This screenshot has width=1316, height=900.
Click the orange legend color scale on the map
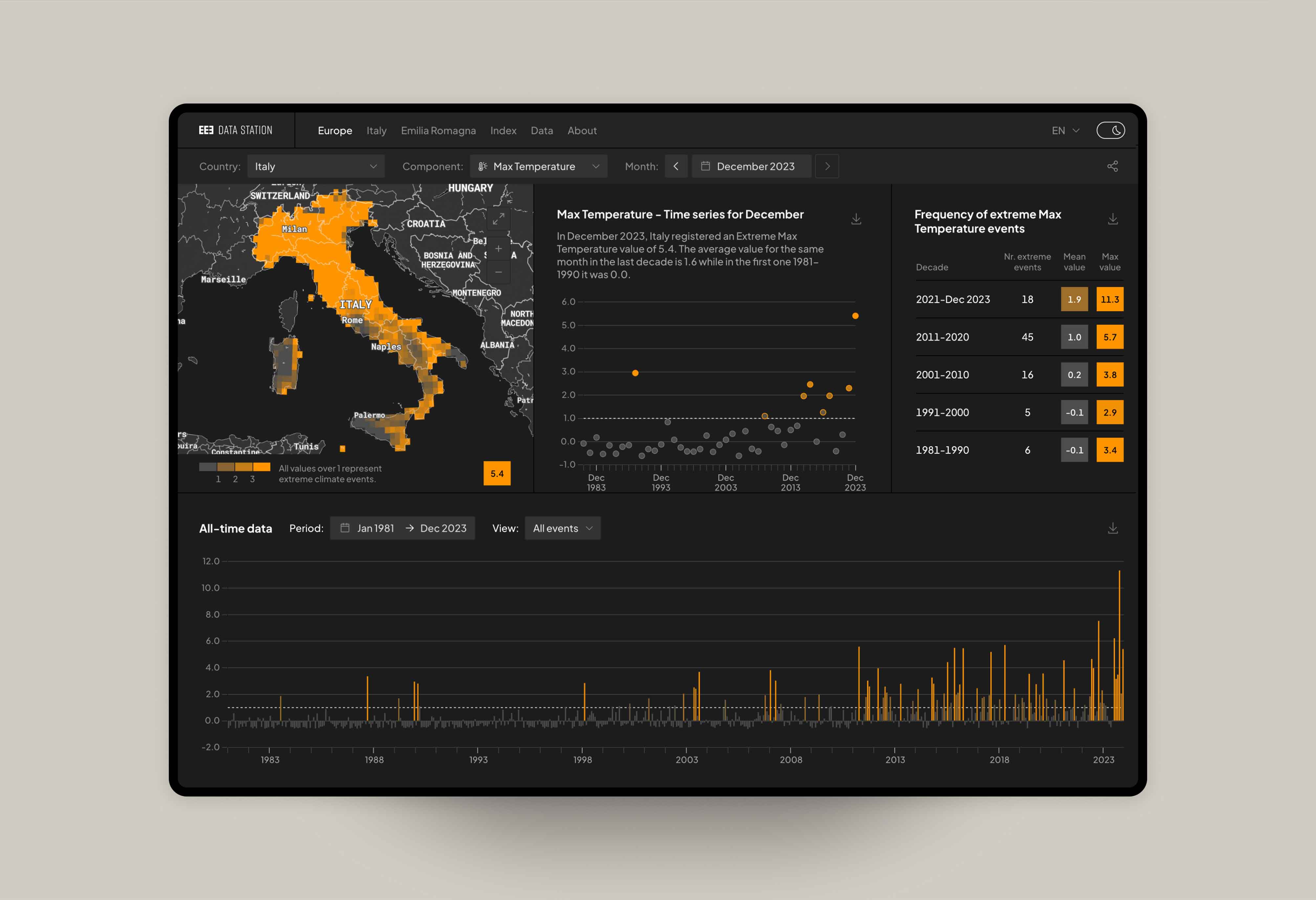point(235,467)
